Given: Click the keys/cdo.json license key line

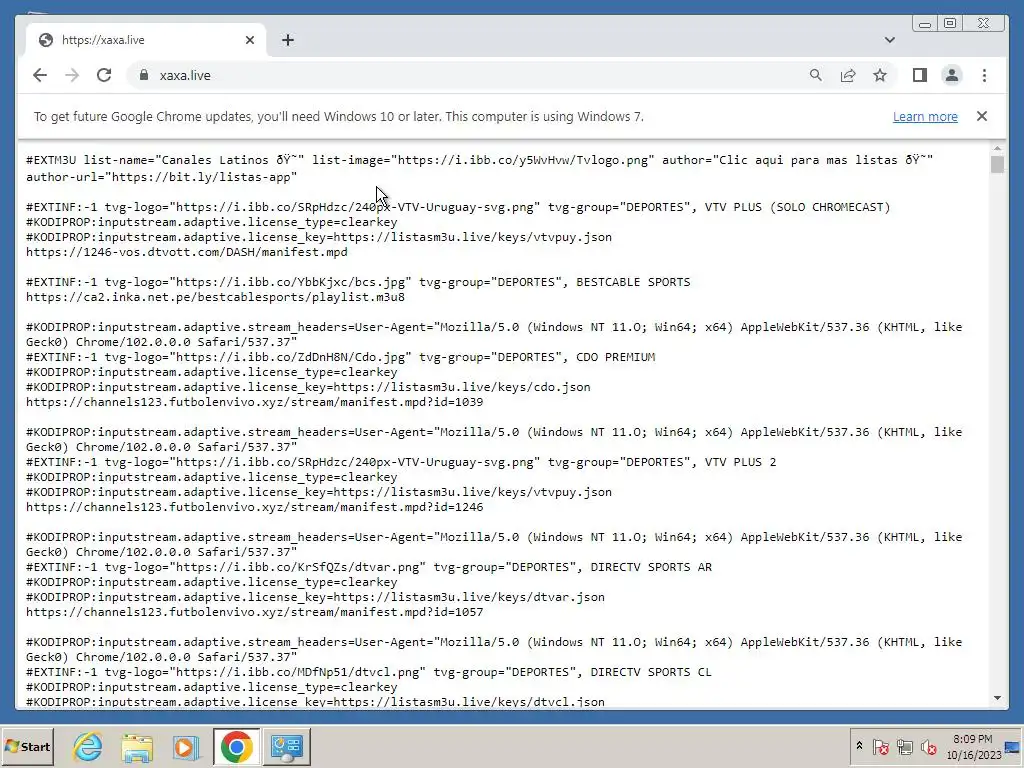Looking at the screenshot, I should coord(308,387).
